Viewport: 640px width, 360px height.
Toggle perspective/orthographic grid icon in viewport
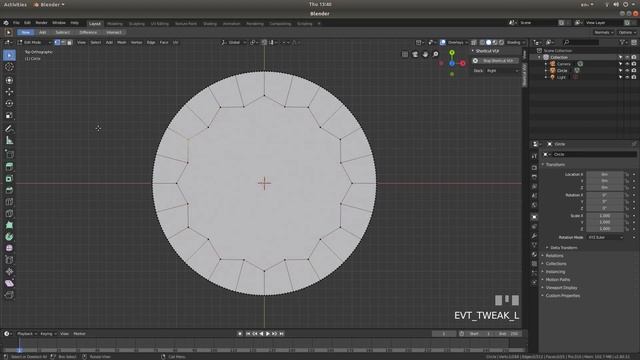(405, 54)
